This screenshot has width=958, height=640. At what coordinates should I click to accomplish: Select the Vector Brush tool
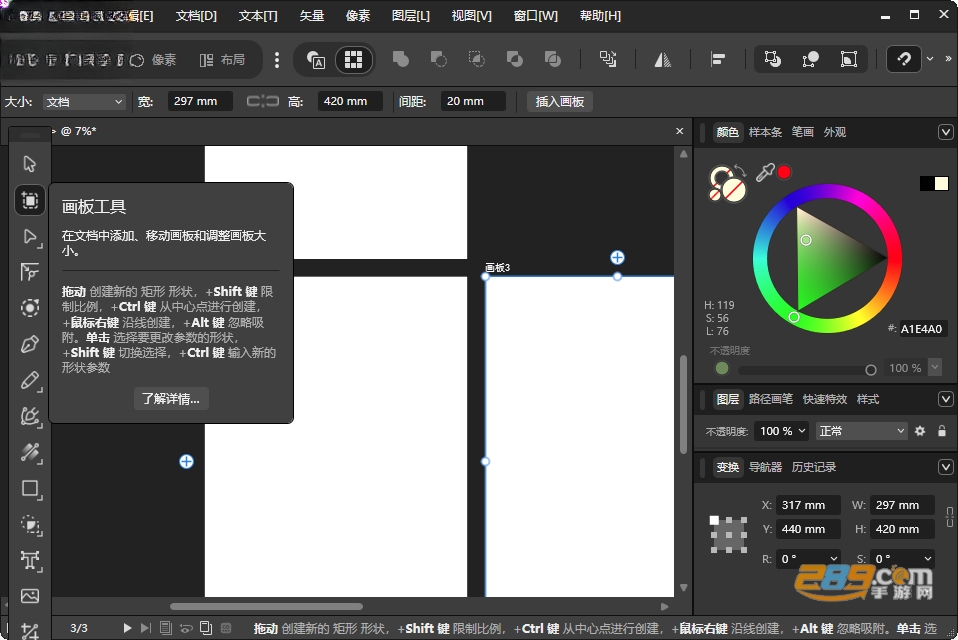click(x=29, y=416)
